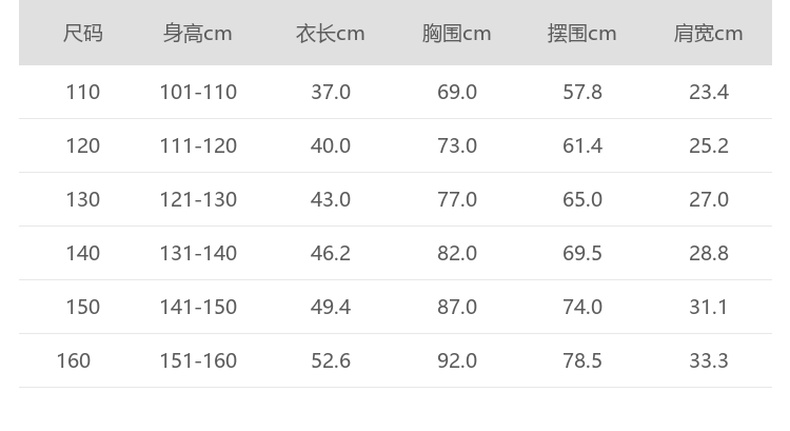Click the 92.0 chest measurement value
This screenshot has width=790, height=431.
pos(457,361)
